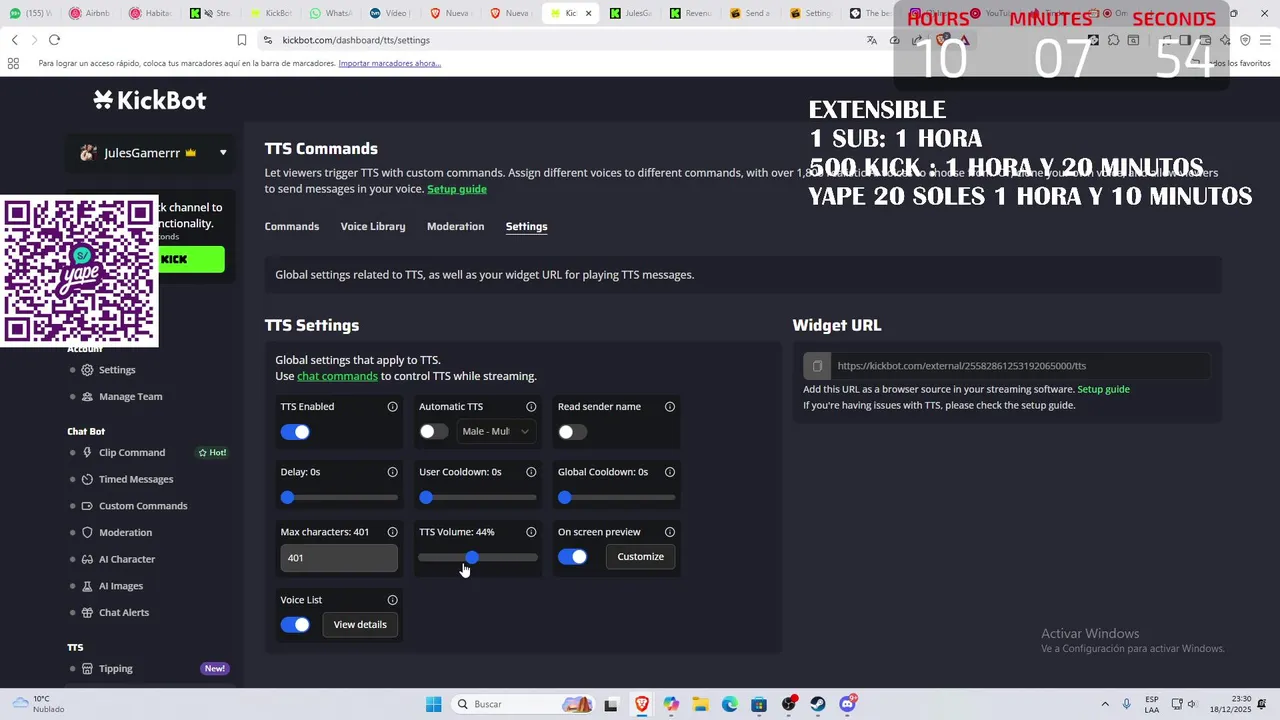The image size is (1280, 720).
Task: Open Brave browser from the taskbar
Action: tap(641, 704)
